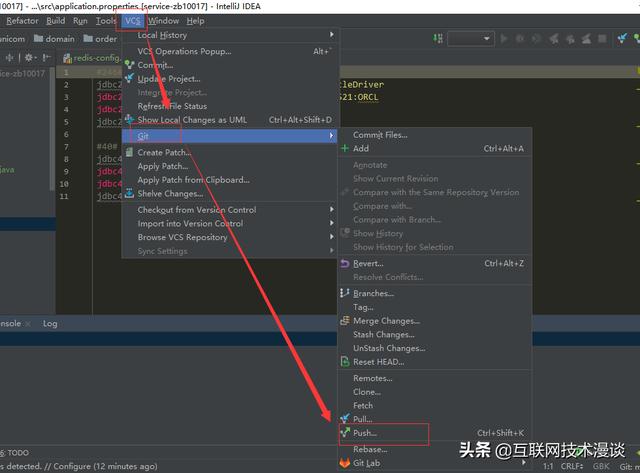Click the Stop square icon in toolbar

[x=602, y=39]
